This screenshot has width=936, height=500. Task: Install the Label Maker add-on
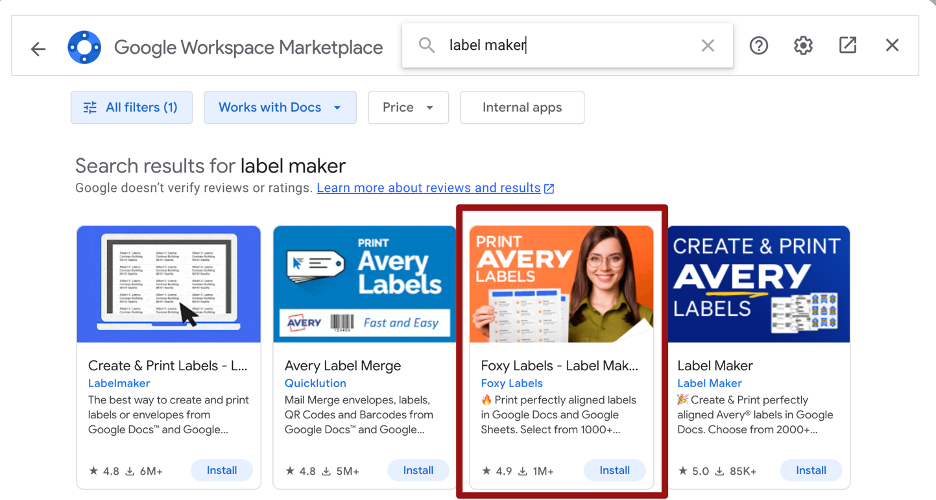tap(811, 470)
